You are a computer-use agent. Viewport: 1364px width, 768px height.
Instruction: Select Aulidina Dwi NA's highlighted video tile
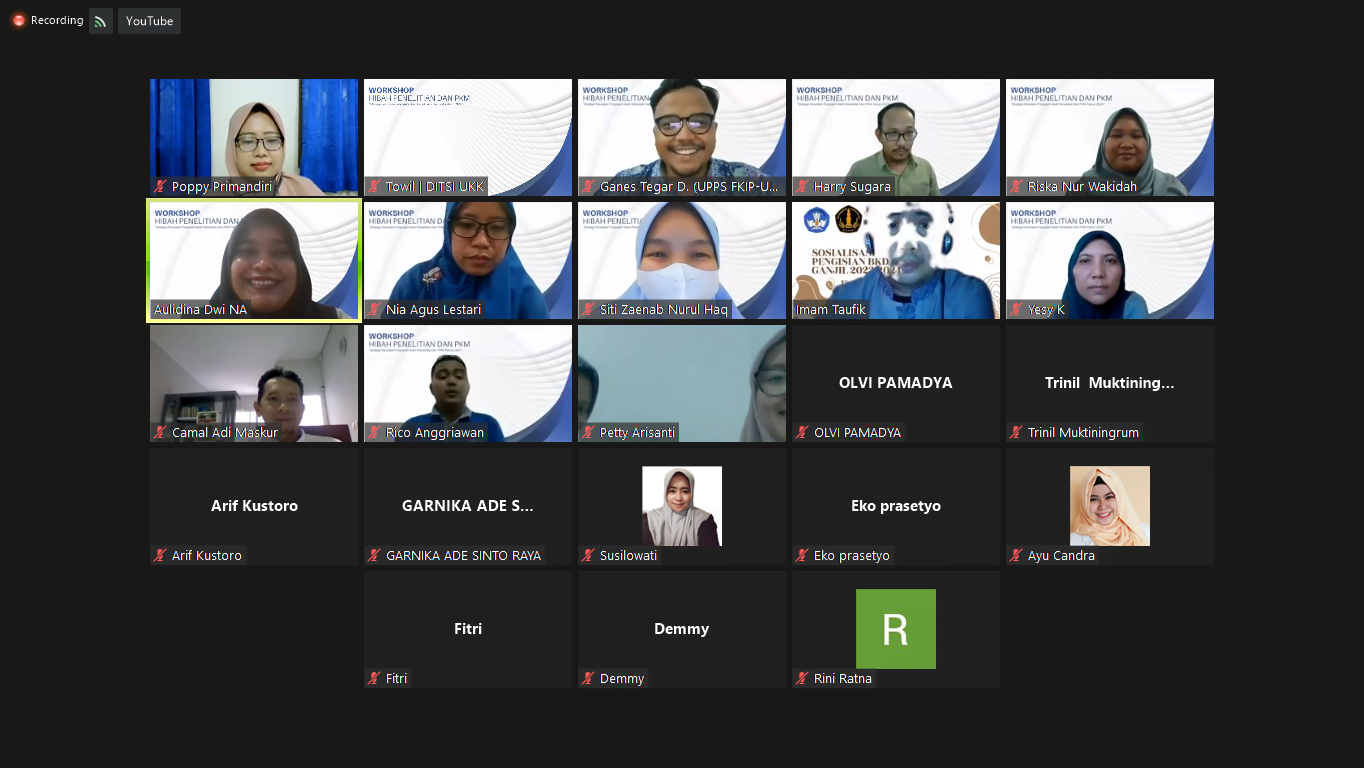(x=253, y=260)
